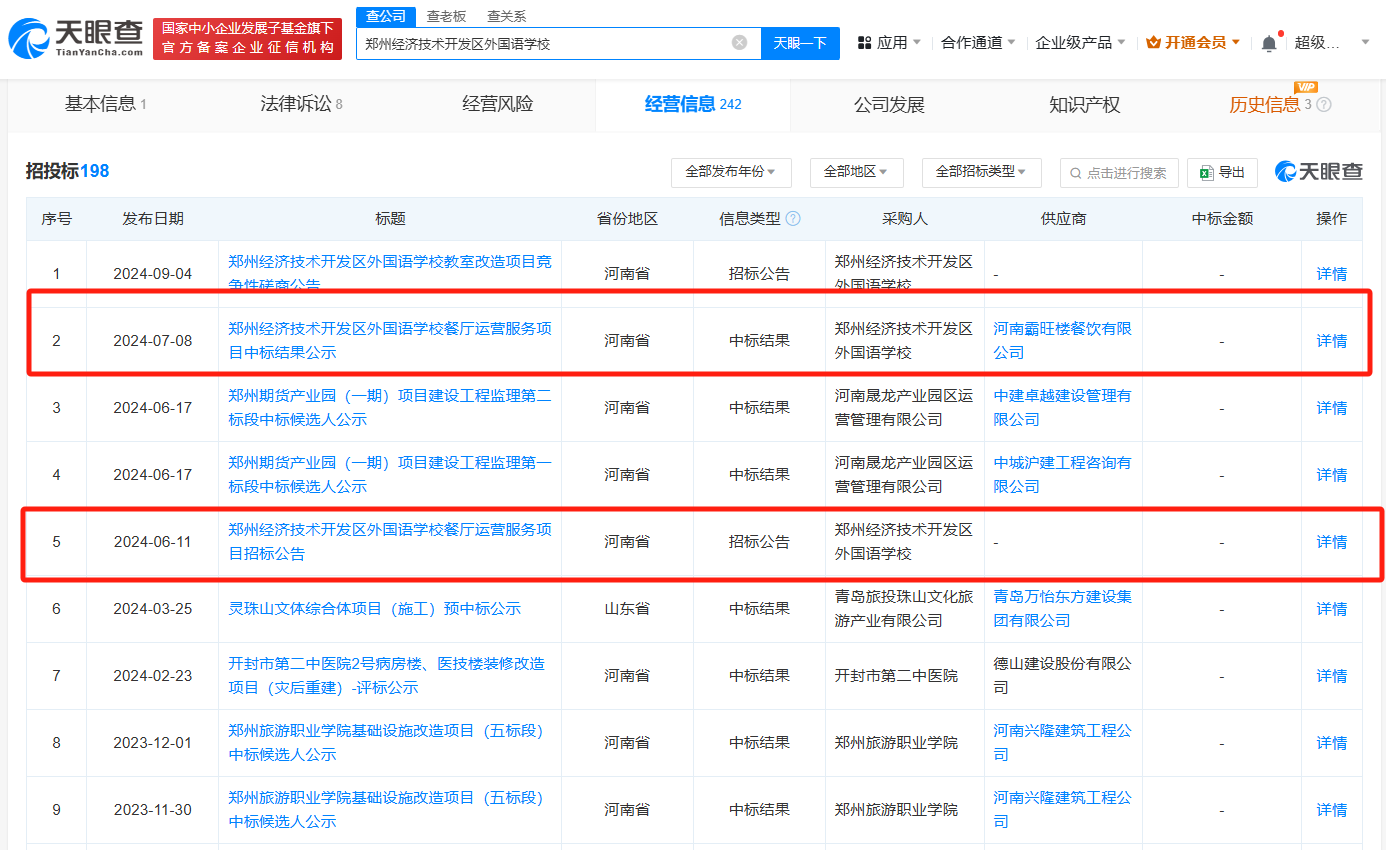1386x850 pixels.
Task: Open the 经营信息 tab
Action: (693, 104)
